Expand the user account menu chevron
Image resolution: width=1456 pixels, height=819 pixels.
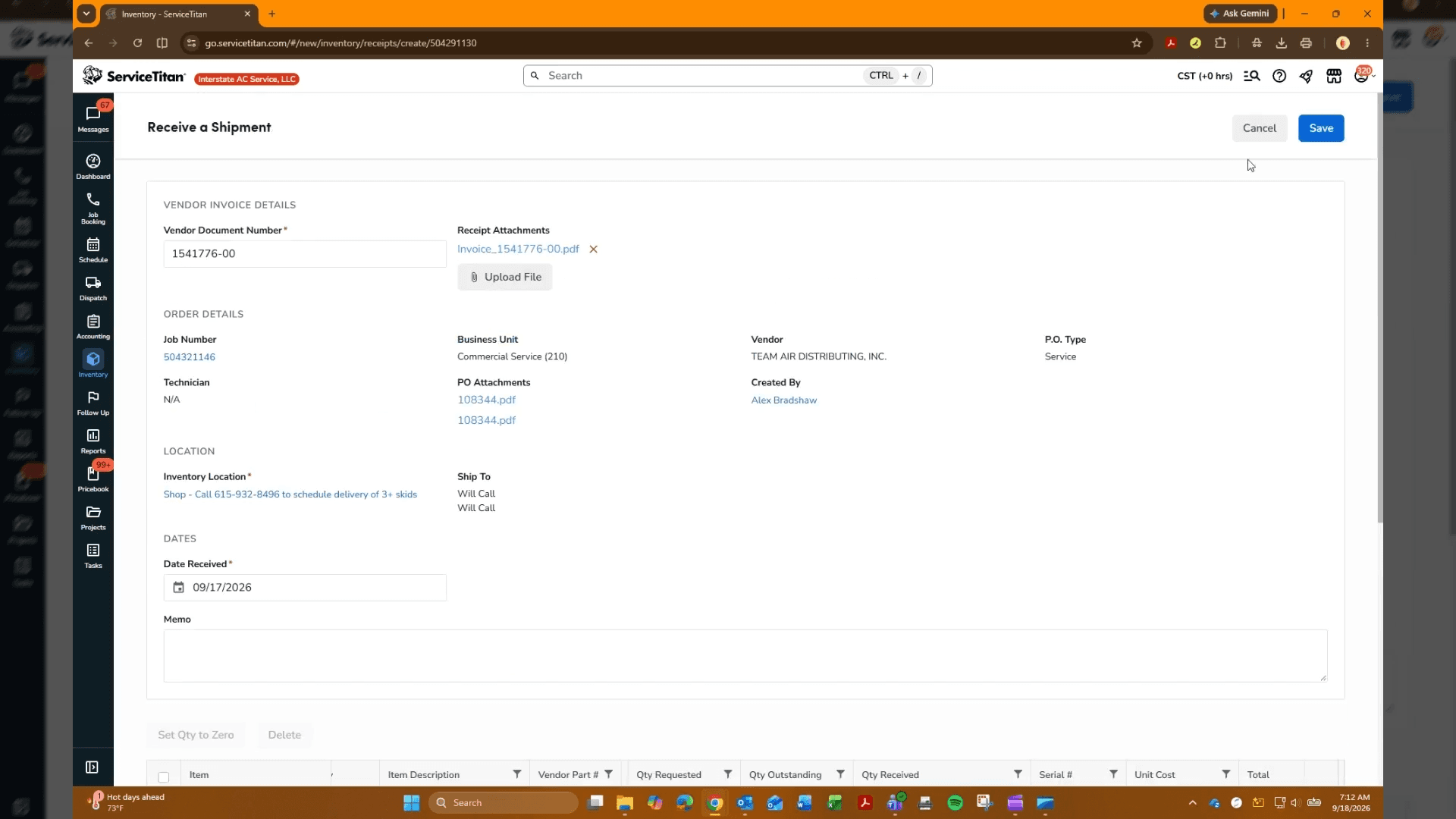(x=1373, y=76)
